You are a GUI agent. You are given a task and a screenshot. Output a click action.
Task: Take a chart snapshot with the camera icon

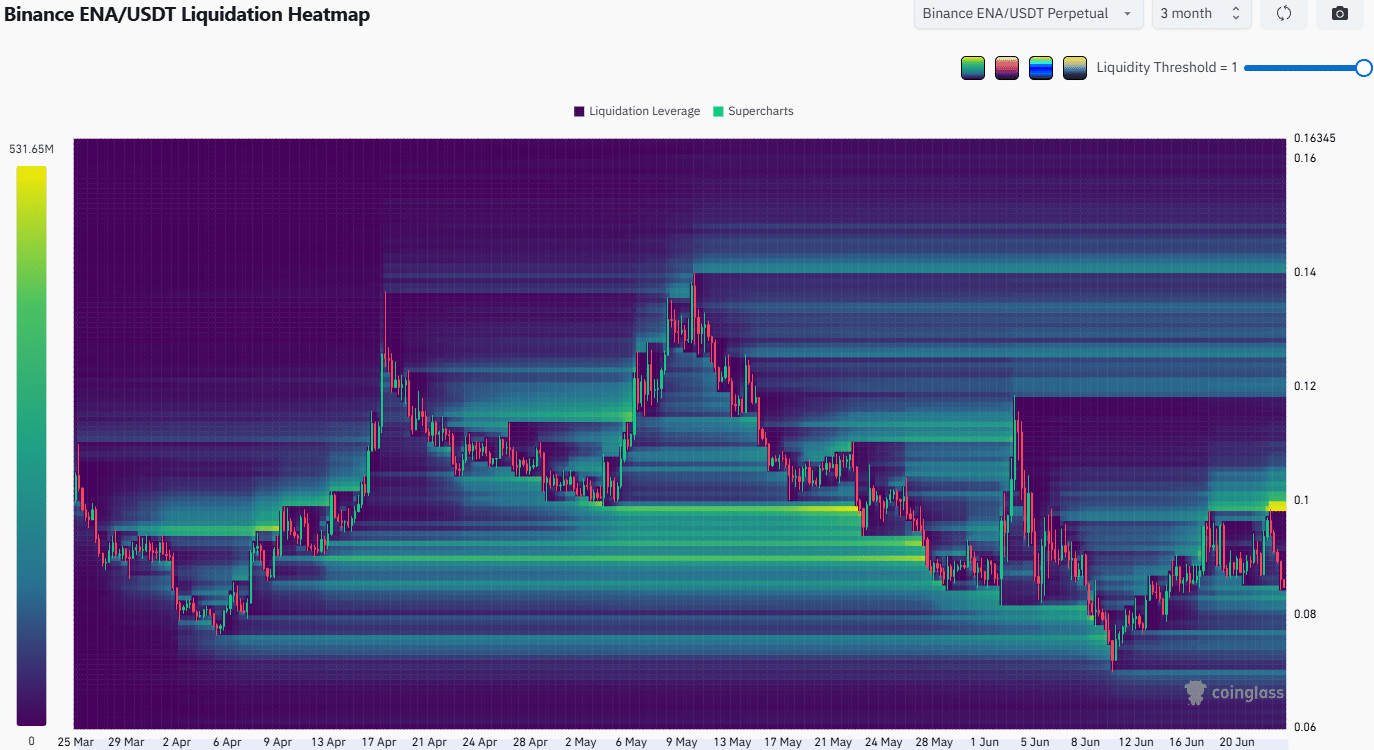[1340, 14]
